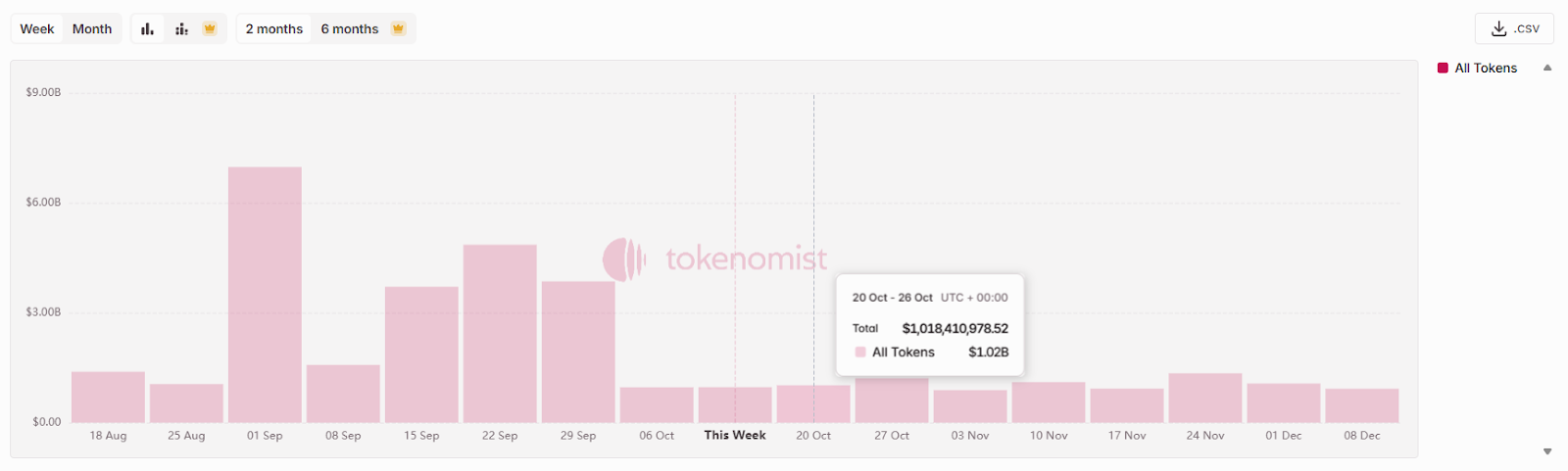Click the crown icon next to 6 months
Viewport: 1568px width, 471px height.
click(x=398, y=28)
